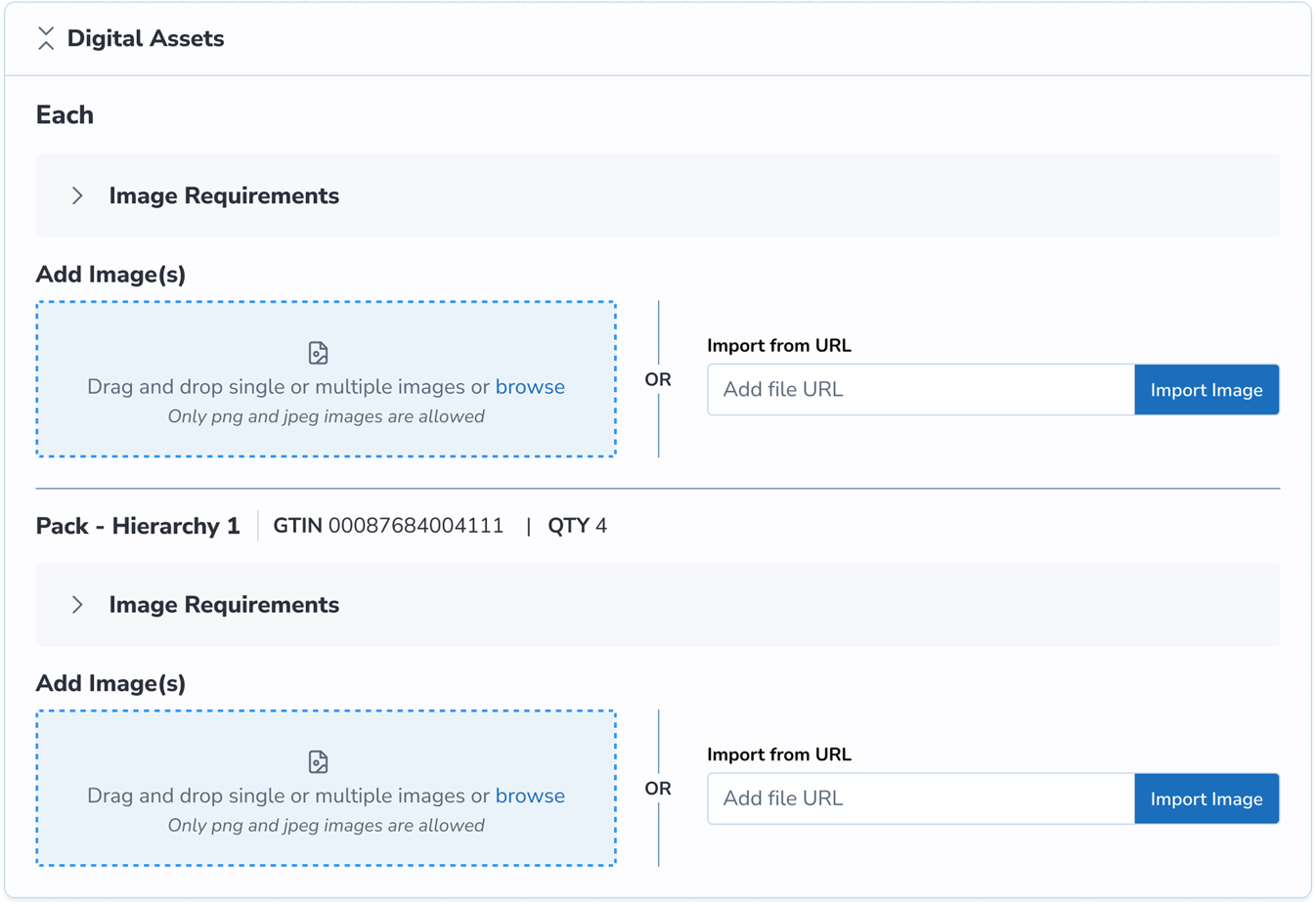This screenshot has width=1316, height=905.
Task: Click the Digital Assets heading text
Action: pyautogui.click(x=146, y=39)
